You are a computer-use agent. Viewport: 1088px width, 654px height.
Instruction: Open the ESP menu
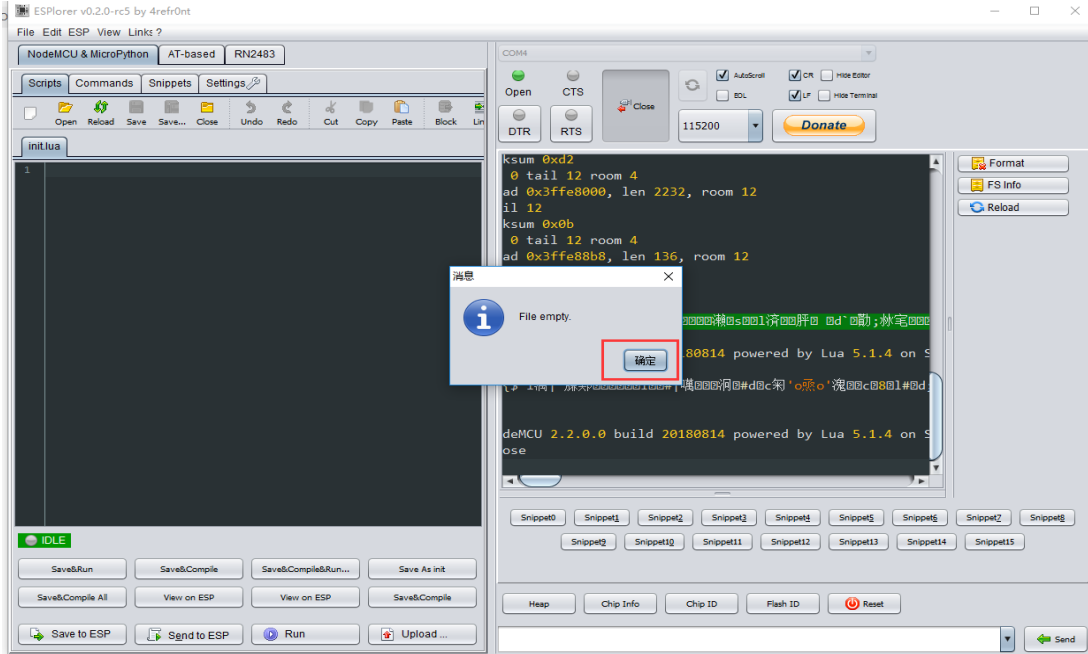pyautogui.click(x=78, y=32)
